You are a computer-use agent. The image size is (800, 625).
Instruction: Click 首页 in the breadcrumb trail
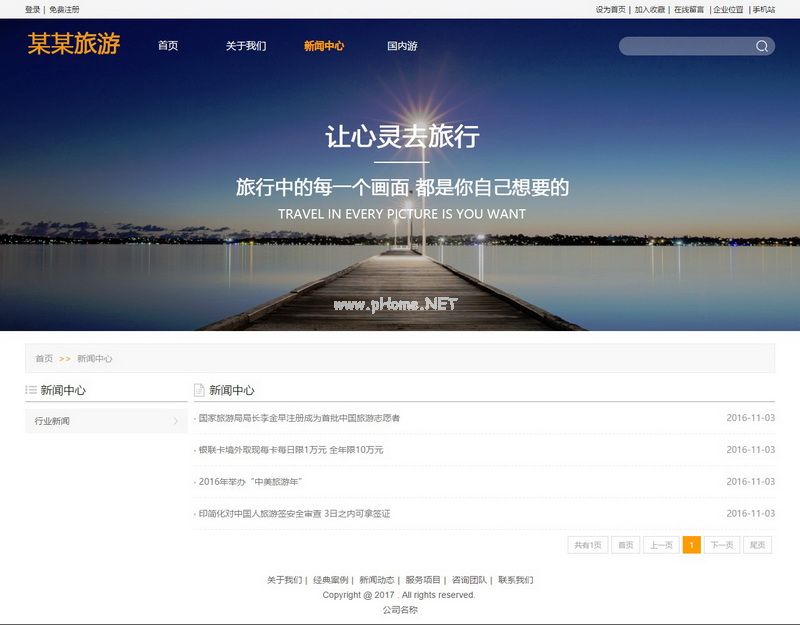click(44, 359)
